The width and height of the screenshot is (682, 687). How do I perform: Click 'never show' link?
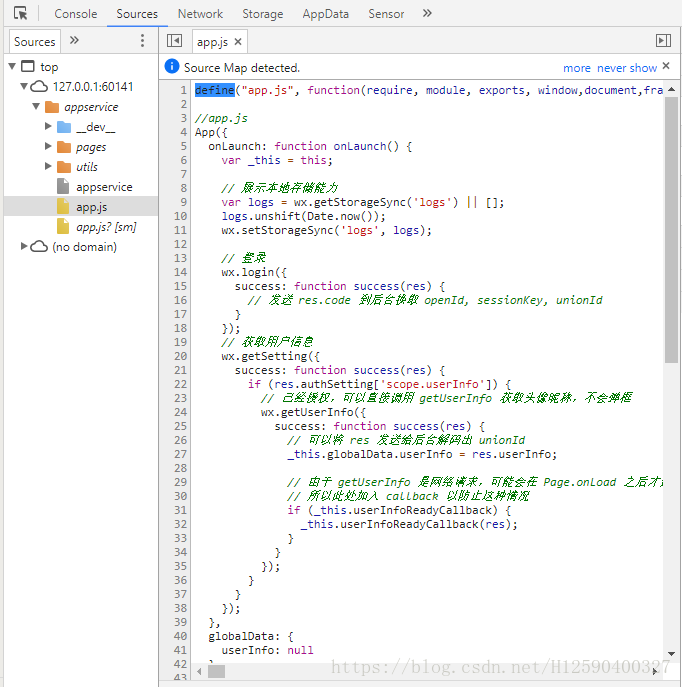627,68
